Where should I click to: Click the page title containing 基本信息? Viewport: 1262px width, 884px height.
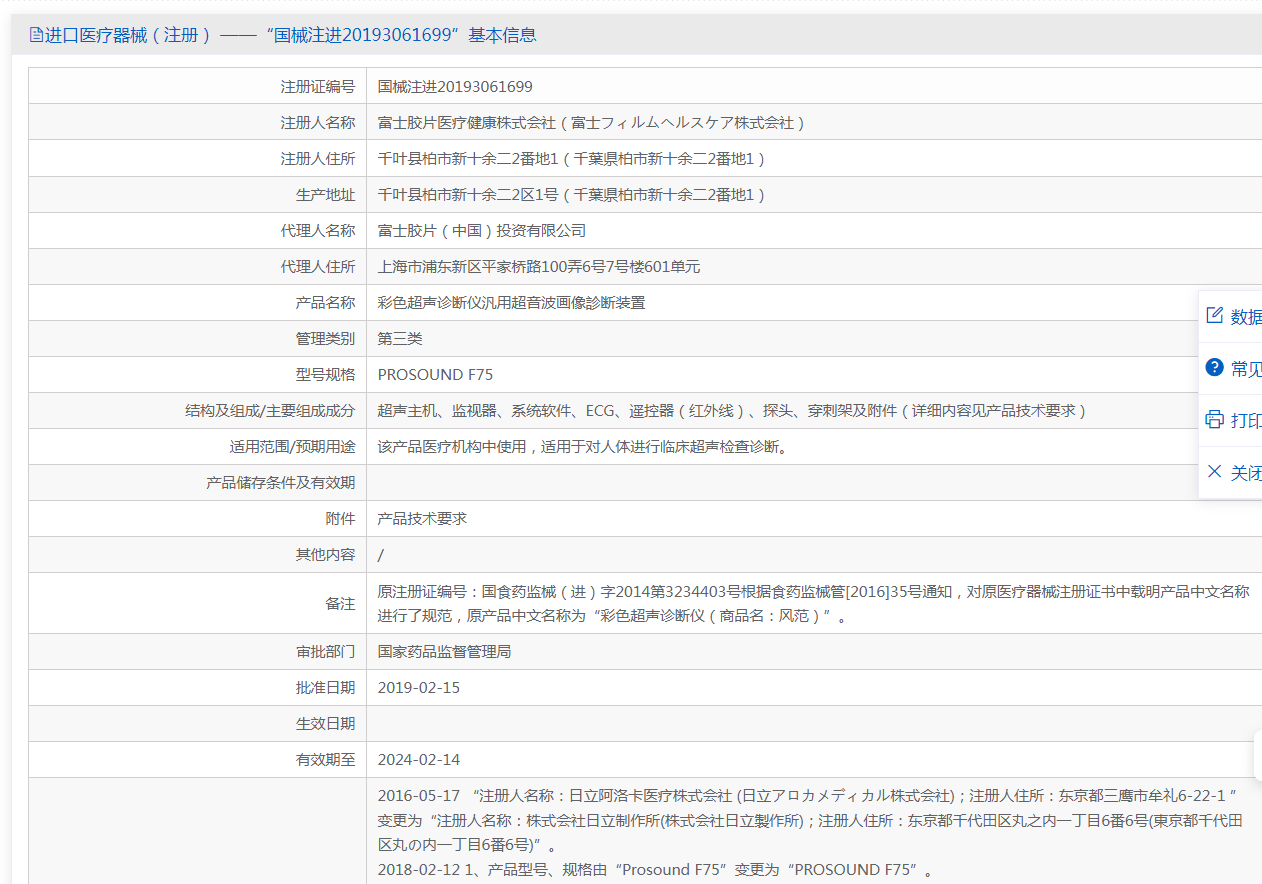(290, 35)
